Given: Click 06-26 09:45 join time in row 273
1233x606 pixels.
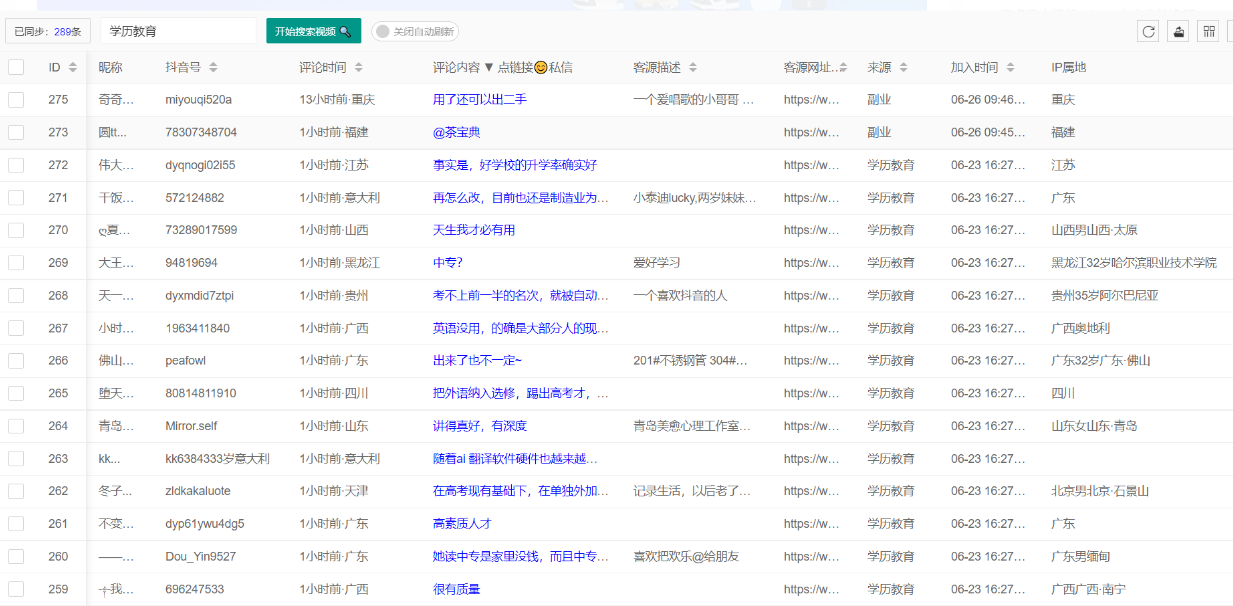Looking at the screenshot, I should point(988,132).
